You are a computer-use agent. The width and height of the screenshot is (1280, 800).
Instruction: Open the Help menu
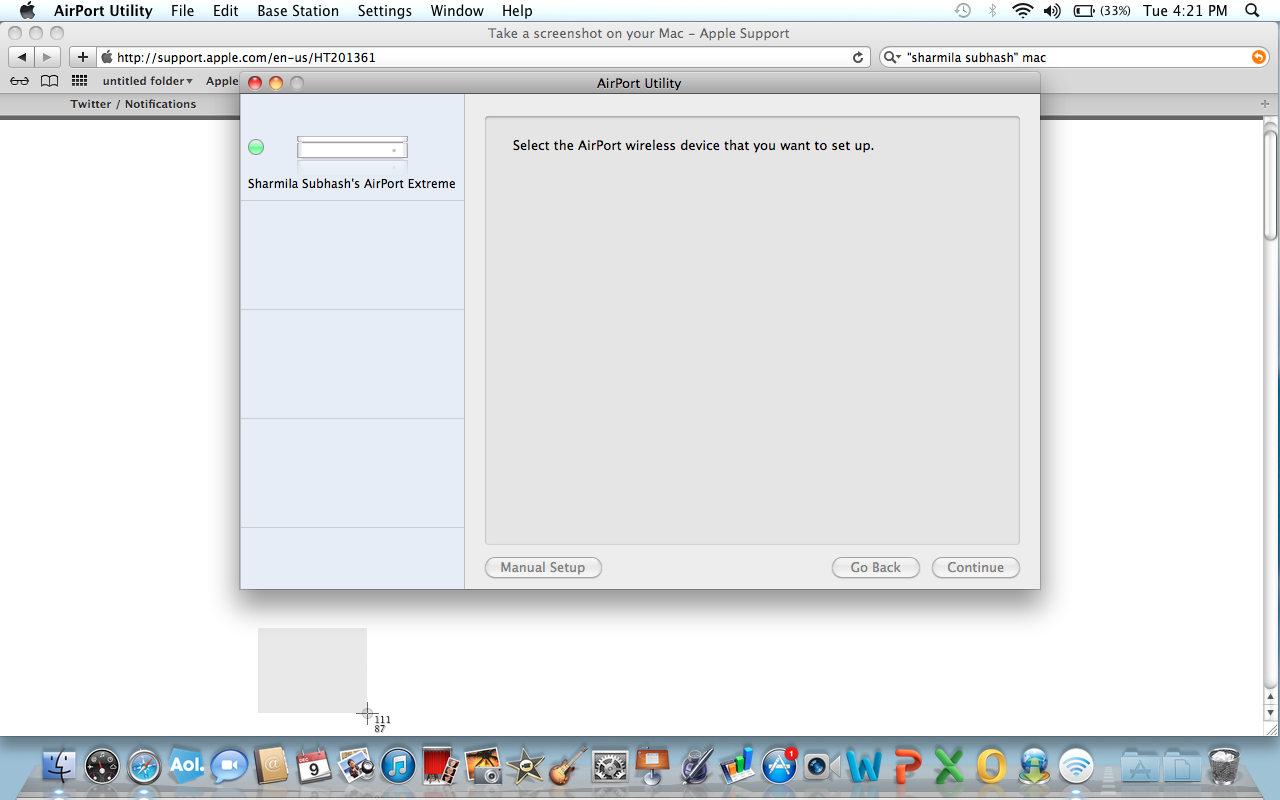click(x=517, y=11)
